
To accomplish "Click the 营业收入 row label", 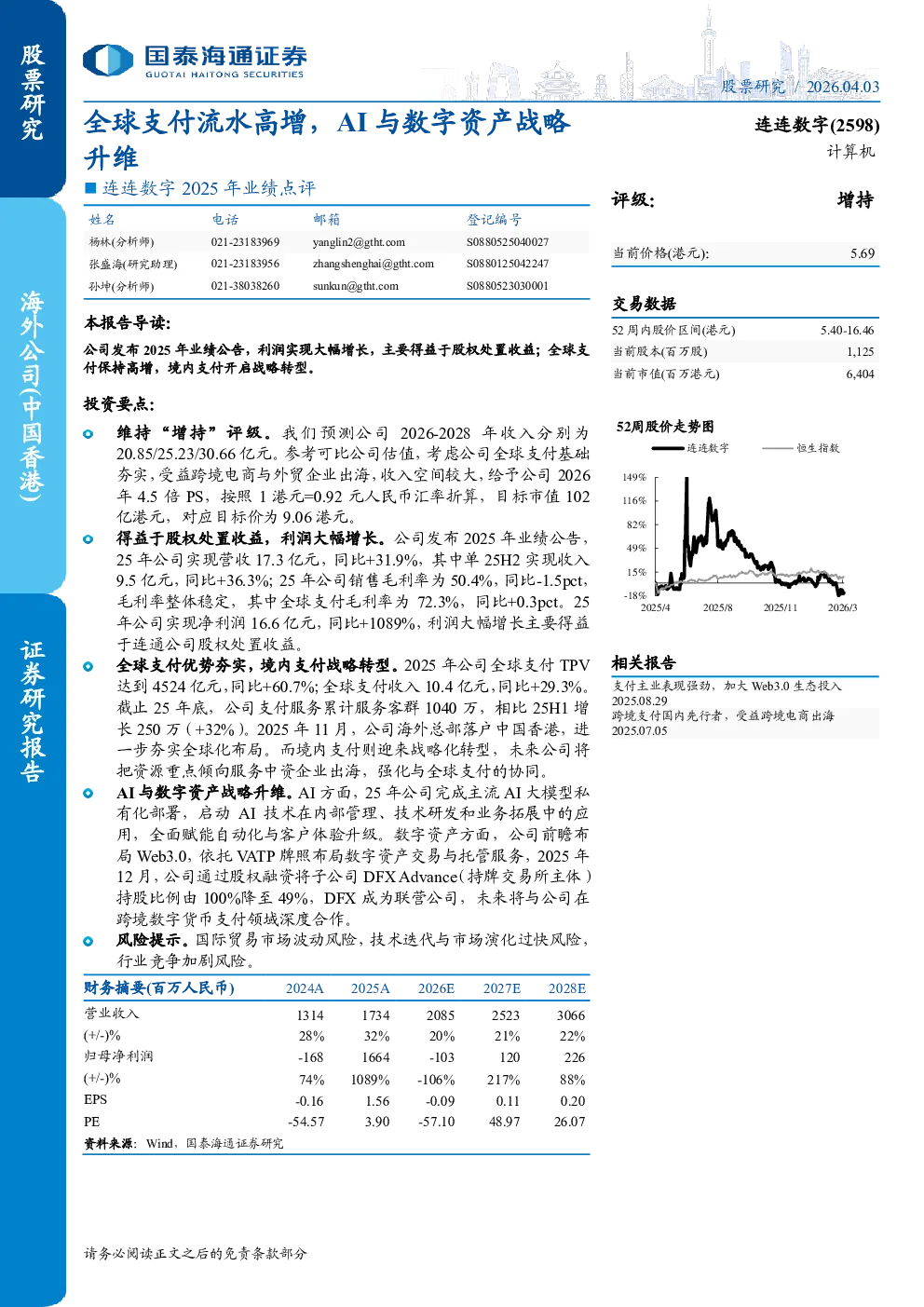I will 111,1014.
